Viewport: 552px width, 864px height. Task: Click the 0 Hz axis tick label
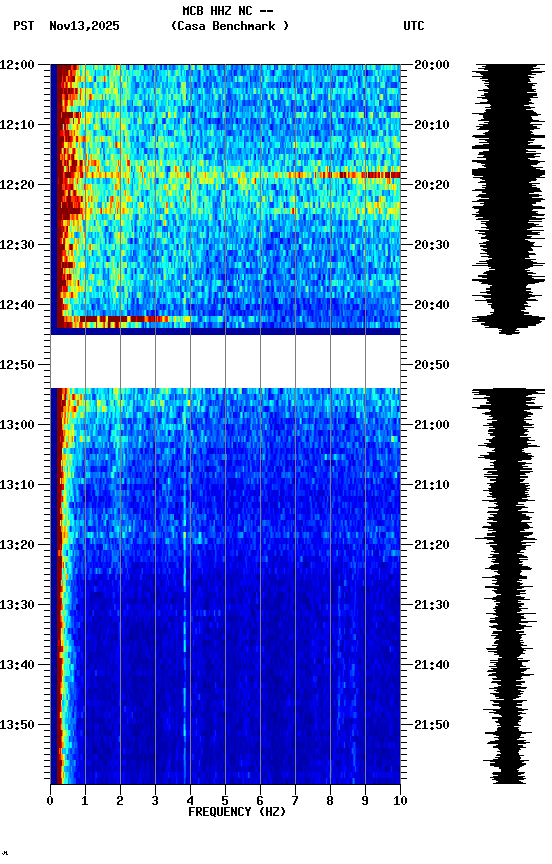tap(50, 801)
